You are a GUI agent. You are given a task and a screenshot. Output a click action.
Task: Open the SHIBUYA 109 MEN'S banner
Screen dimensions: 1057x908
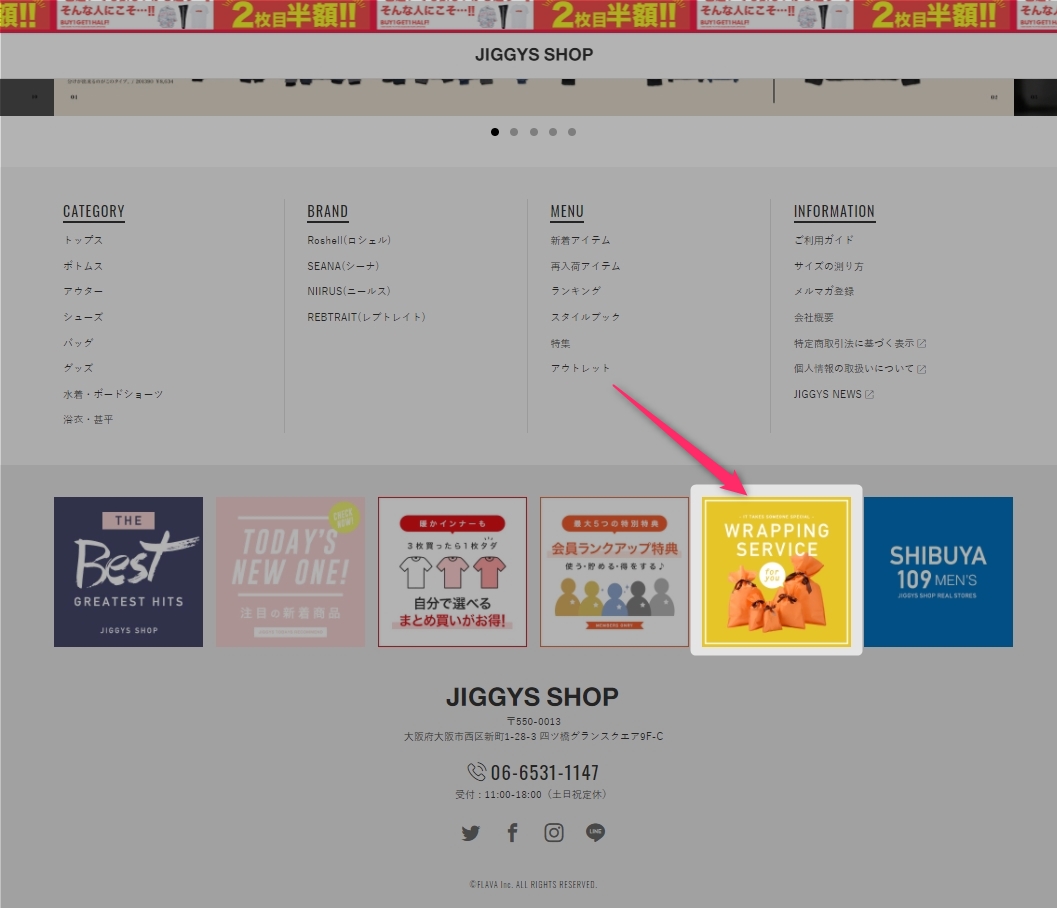click(x=938, y=572)
